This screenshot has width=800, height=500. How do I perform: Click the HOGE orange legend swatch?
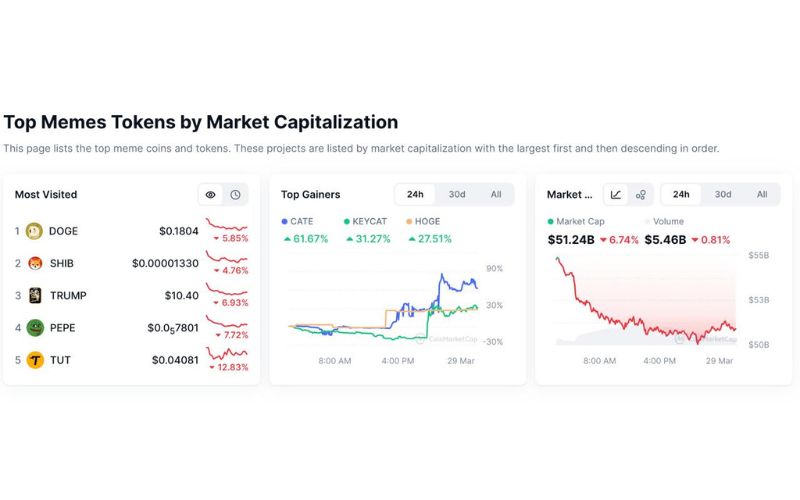[x=409, y=221]
